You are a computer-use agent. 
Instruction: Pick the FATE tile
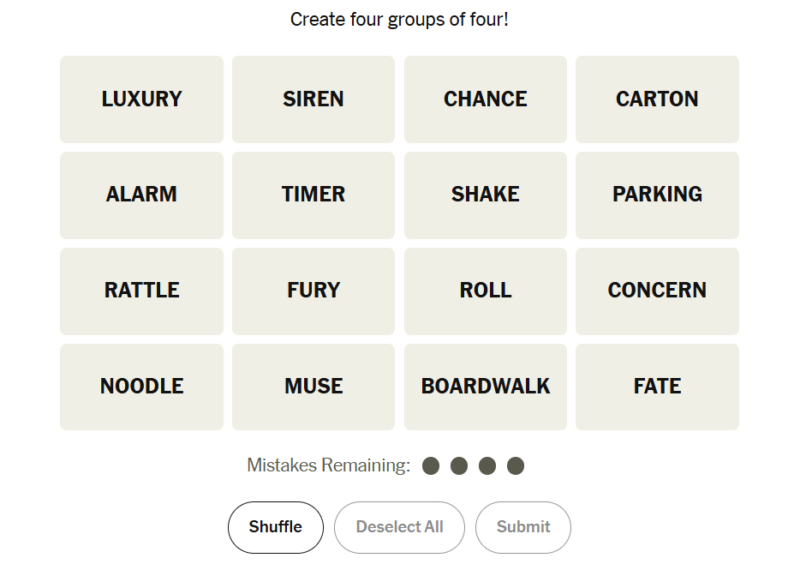pyautogui.click(x=657, y=387)
